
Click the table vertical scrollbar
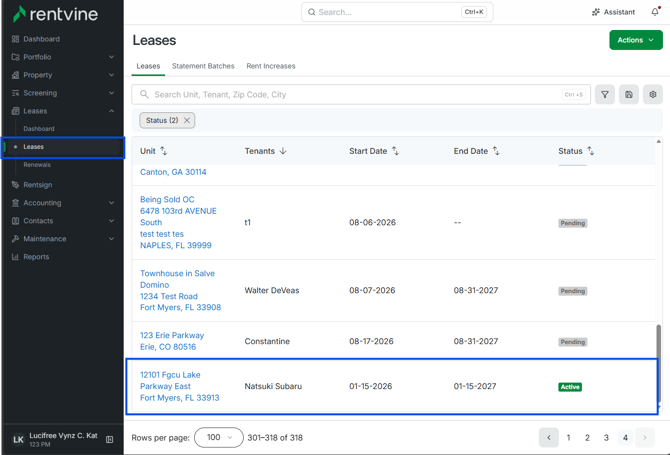(658, 363)
